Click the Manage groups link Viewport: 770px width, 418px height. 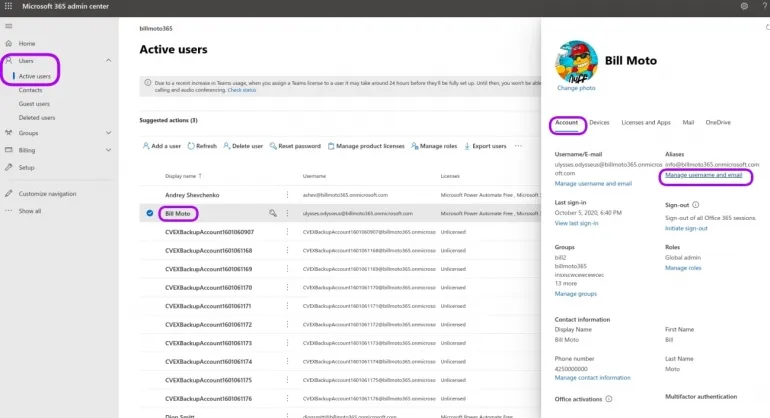point(576,294)
